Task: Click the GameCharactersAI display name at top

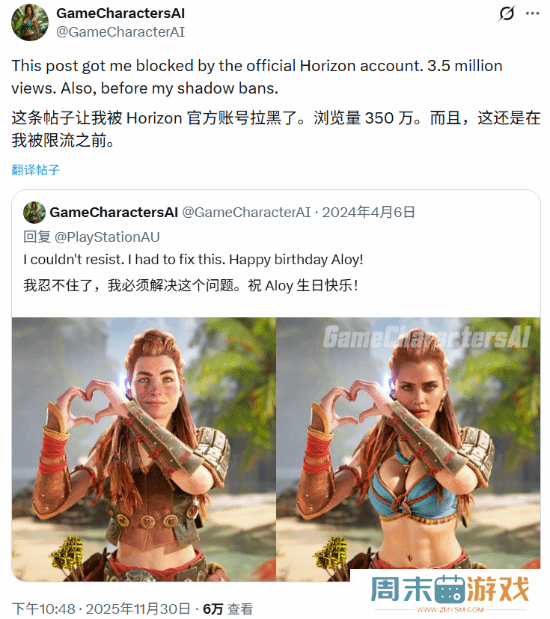Action: 120,13
